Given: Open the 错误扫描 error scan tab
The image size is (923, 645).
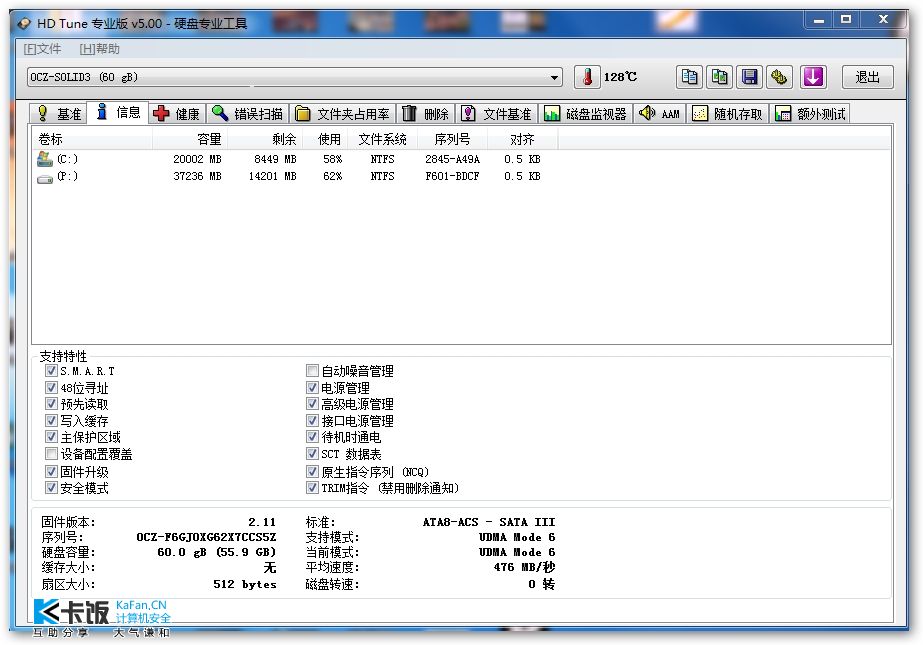Looking at the screenshot, I should click(248, 114).
